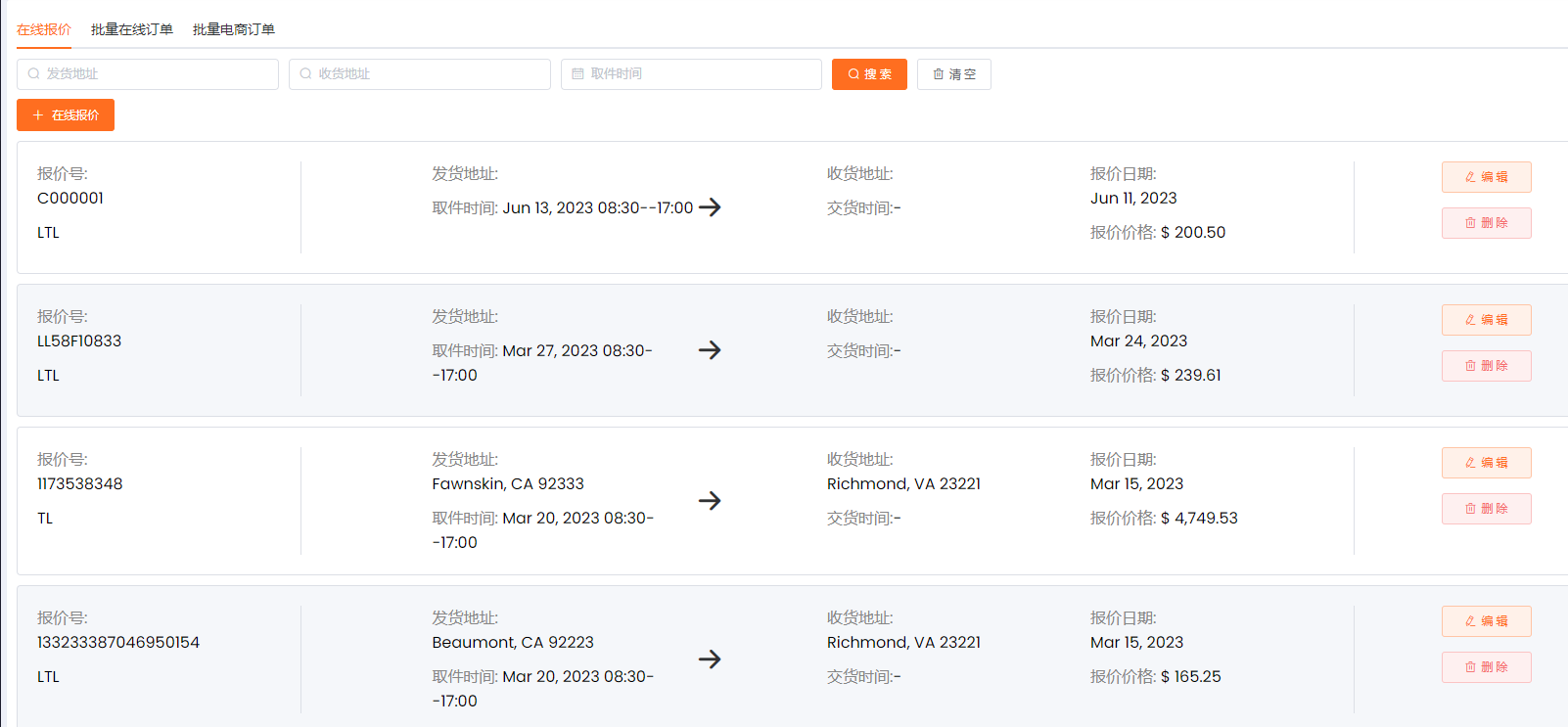Screen dimensions: 1568x727
Task: Click the orange 在线报价 add button
Action: tap(66, 114)
